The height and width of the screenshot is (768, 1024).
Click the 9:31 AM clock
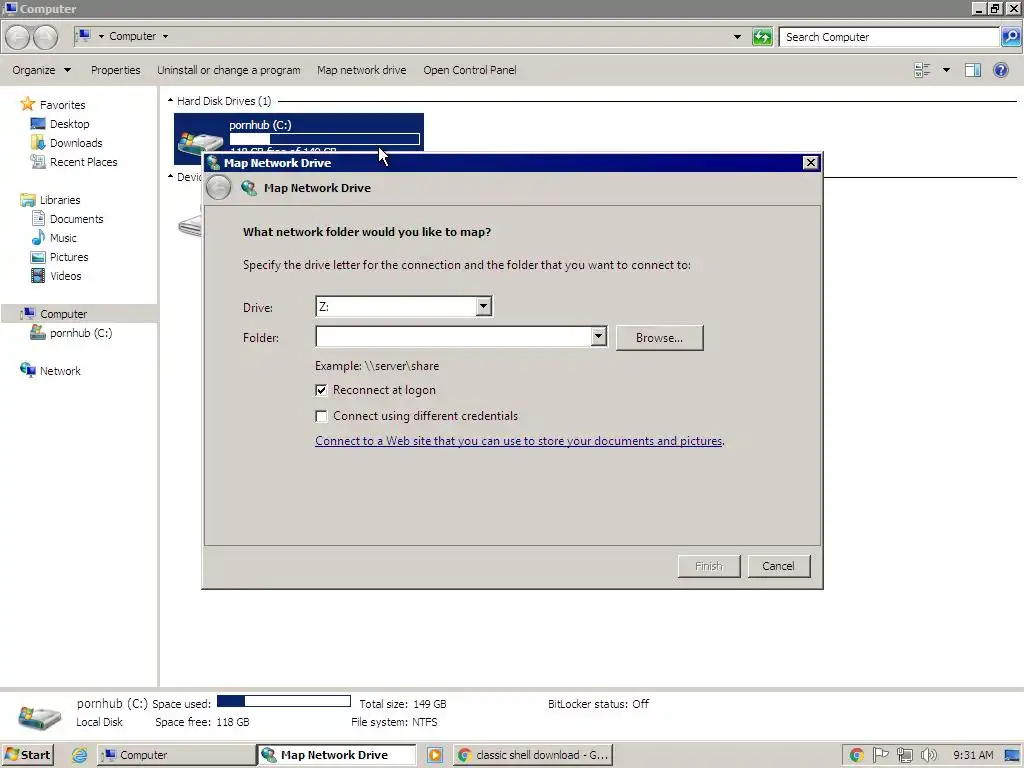973,756
